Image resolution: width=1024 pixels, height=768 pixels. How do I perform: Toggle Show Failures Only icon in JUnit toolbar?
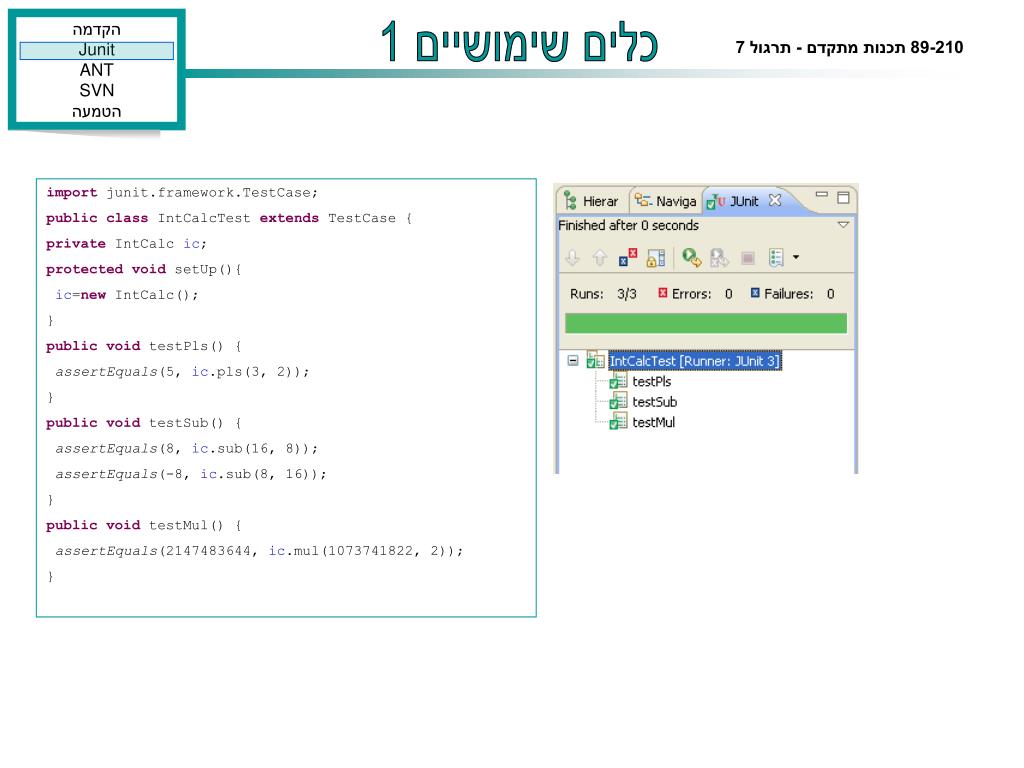628,257
